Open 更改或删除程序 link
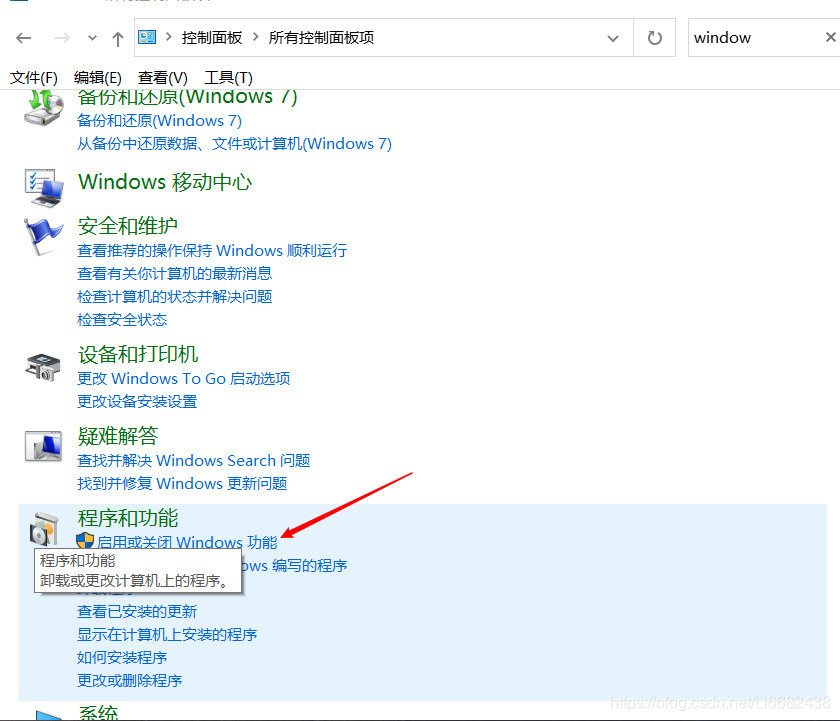Screen dimensions: 840x721 pos(130,681)
